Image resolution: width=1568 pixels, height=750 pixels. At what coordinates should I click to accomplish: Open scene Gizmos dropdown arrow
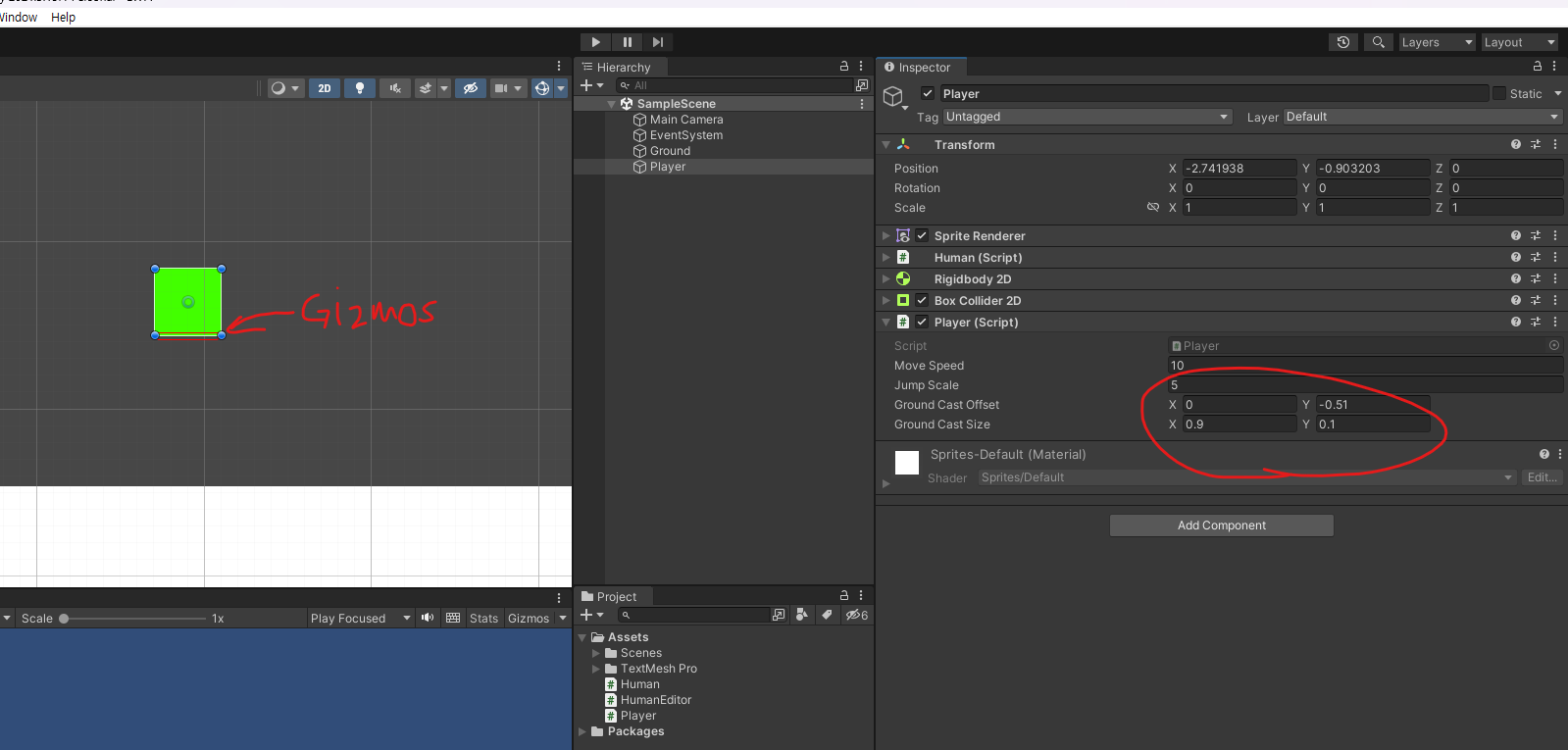pyautogui.click(x=561, y=88)
